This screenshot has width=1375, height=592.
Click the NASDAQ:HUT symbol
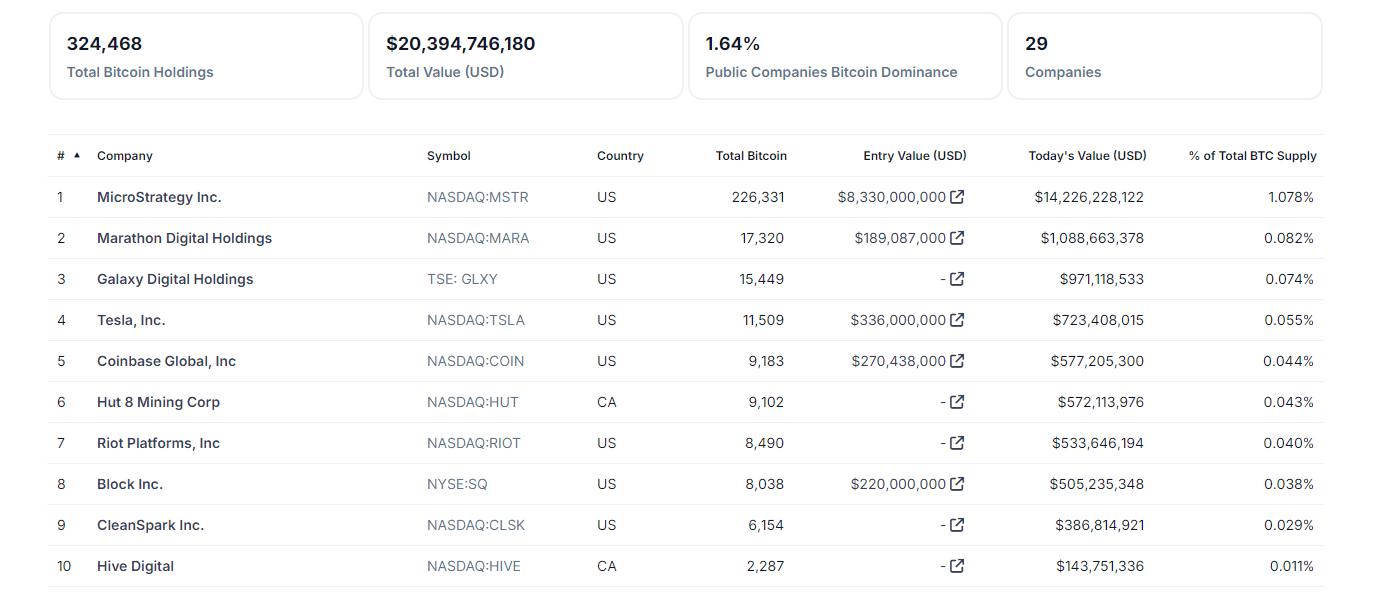(473, 402)
